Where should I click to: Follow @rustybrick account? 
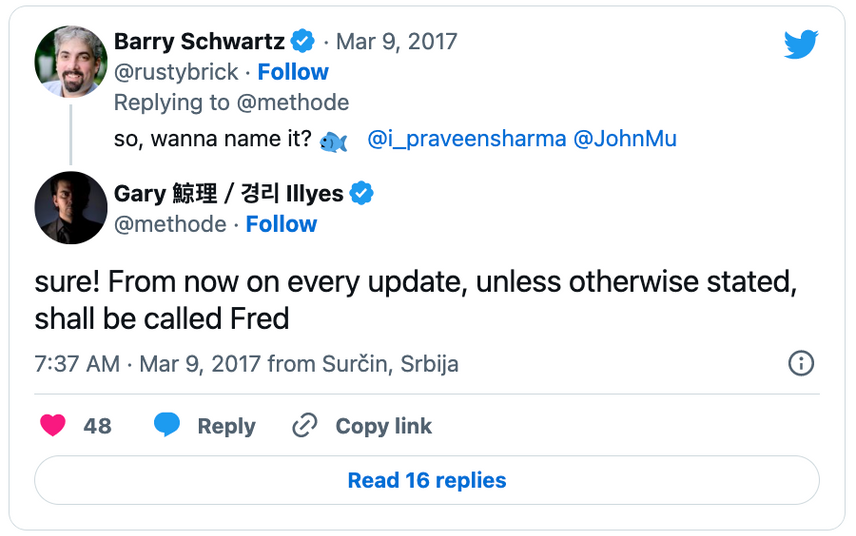292,72
